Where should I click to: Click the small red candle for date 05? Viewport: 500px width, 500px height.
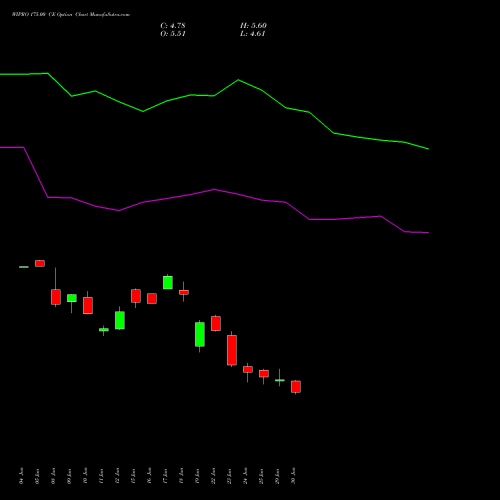[40, 263]
